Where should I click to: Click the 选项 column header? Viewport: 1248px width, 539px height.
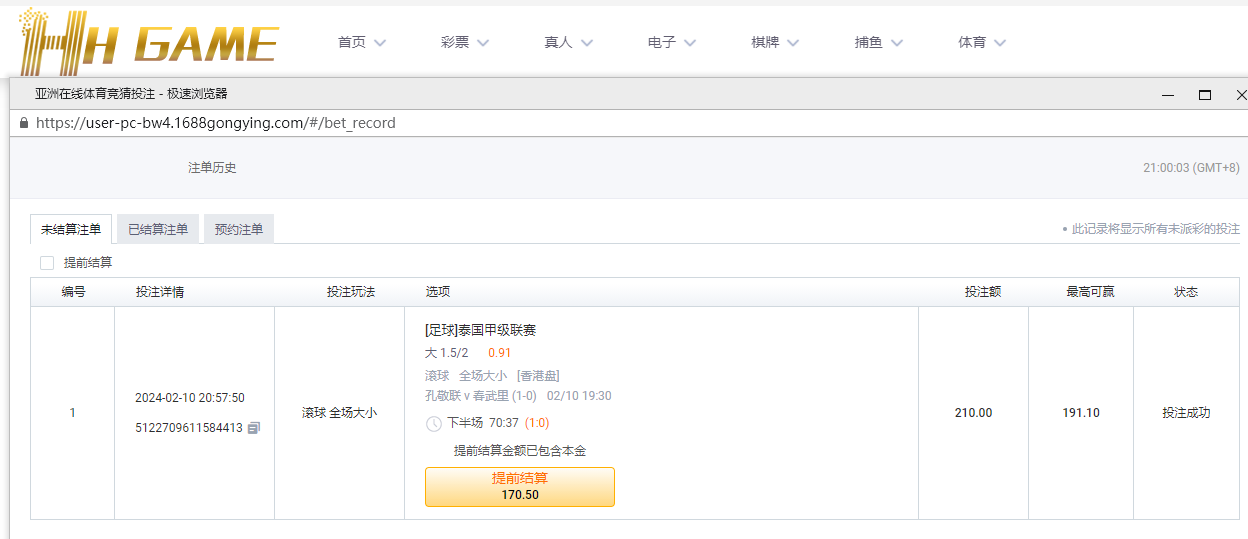coord(438,292)
